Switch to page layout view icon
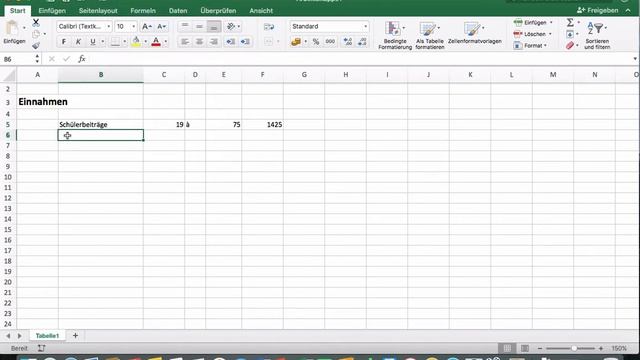The width and height of the screenshot is (640, 360). [x=525, y=349]
